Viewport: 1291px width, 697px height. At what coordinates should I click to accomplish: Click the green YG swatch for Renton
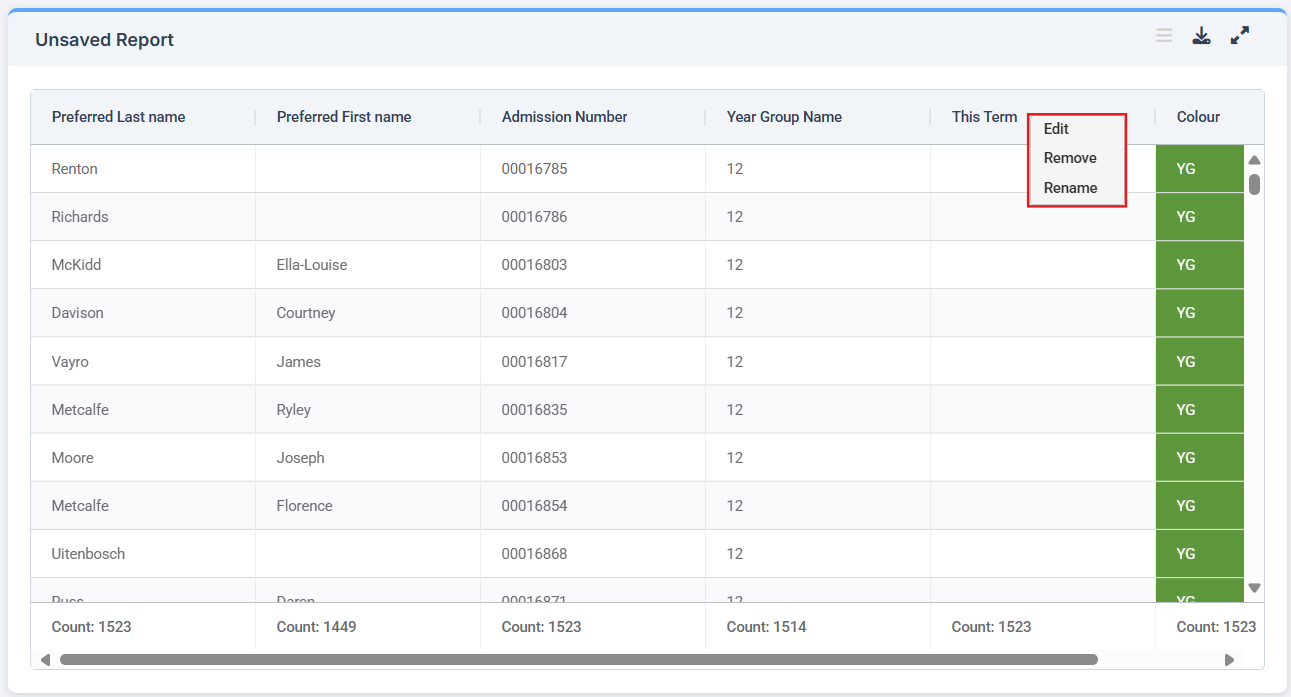point(1199,168)
